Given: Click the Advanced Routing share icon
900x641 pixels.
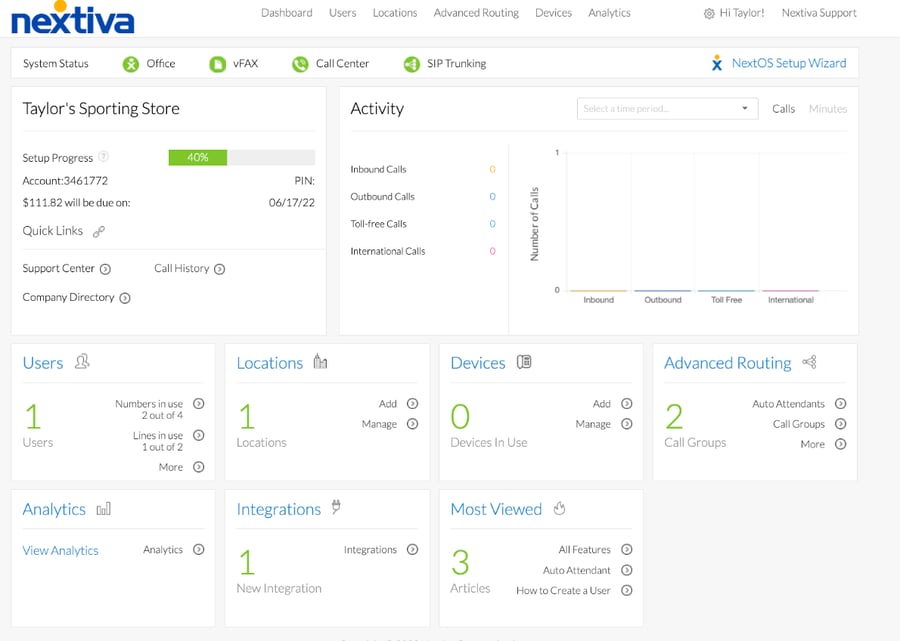Looking at the screenshot, I should [x=809, y=362].
